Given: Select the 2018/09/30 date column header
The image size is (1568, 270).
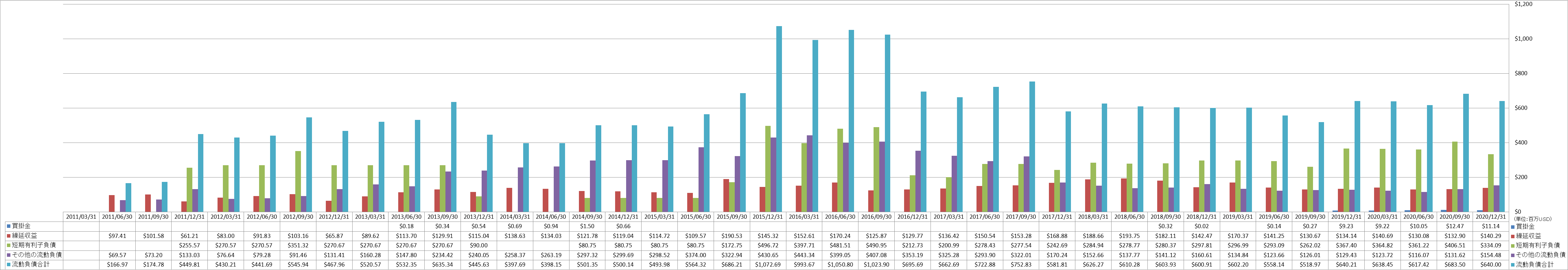Looking at the screenshot, I should click(1166, 217).
